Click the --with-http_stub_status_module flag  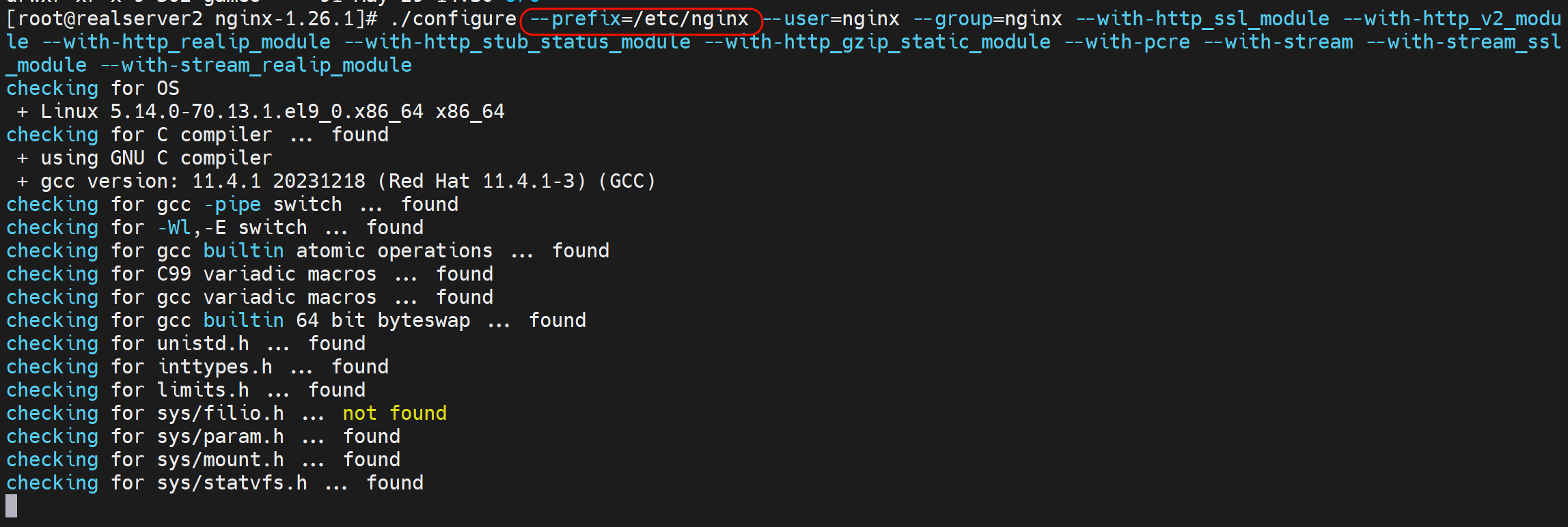click(x=517, y=42)
